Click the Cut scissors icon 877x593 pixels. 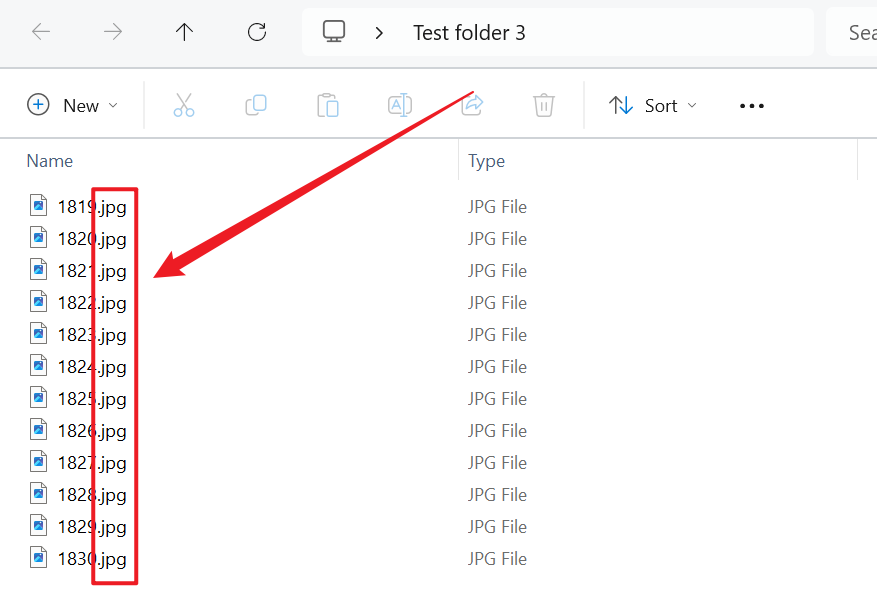coord(184,105)
